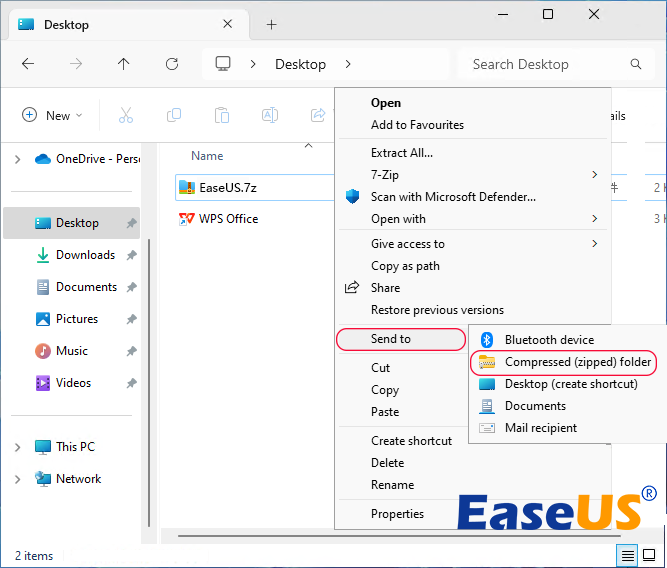The image size is (667, 568).
Task: Go forward with the right arrow
Action: tap(76, 64)
